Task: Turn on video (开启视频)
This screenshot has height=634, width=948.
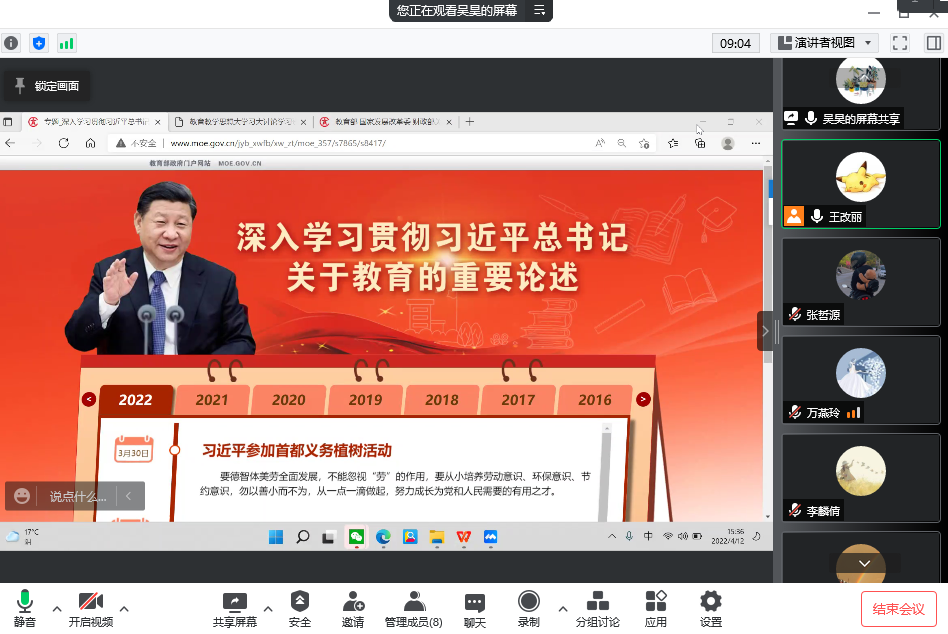Action: tap(90, 602)
